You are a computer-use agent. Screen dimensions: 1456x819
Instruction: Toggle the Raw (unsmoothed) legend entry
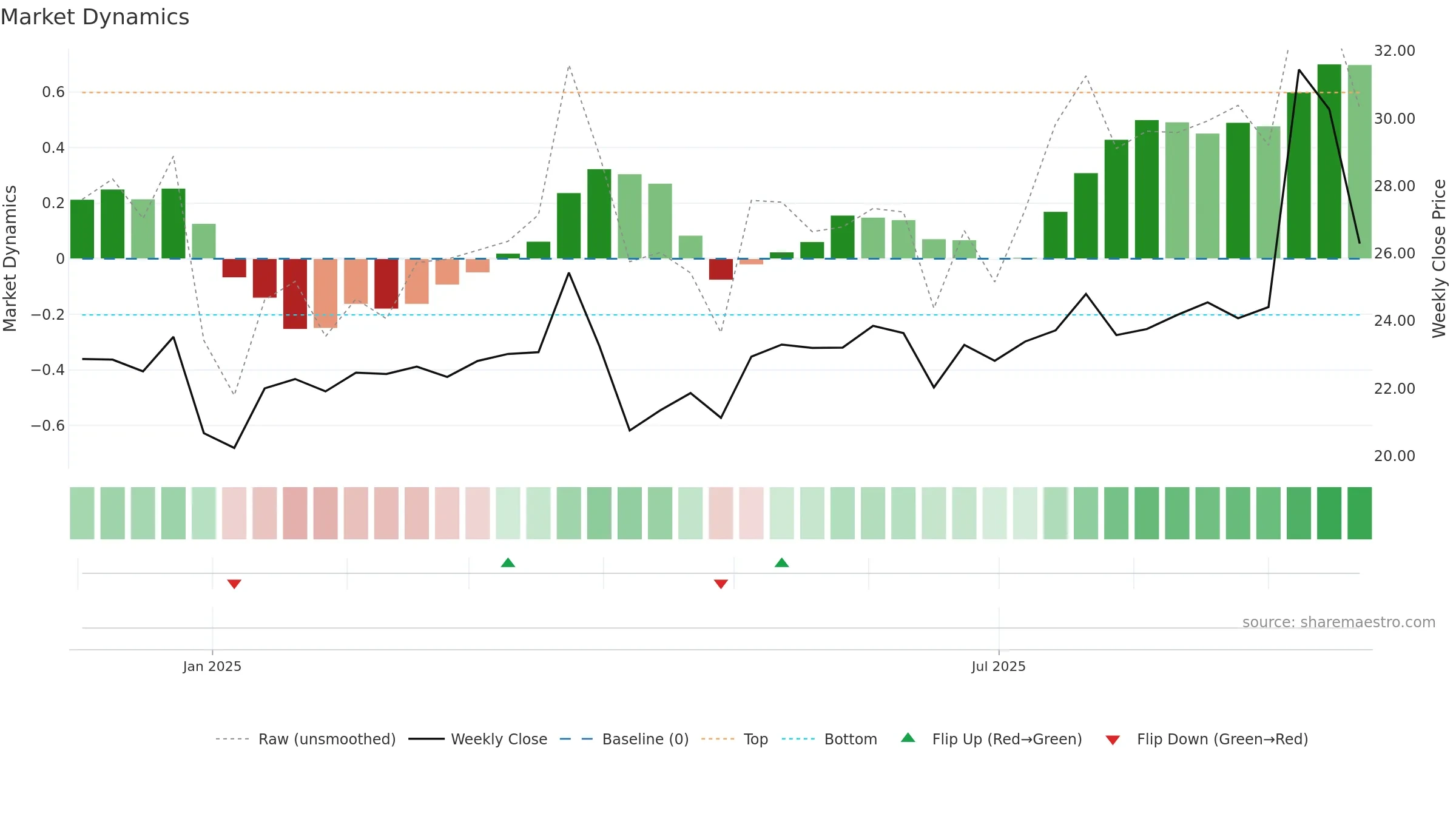pos(306,739)
